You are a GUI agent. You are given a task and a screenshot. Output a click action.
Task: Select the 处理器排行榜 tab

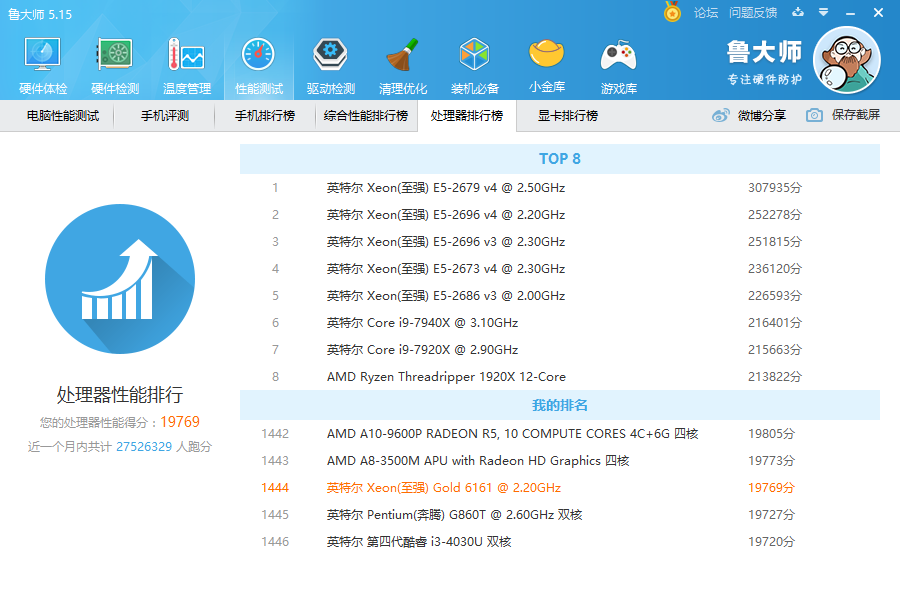(467, 115)
